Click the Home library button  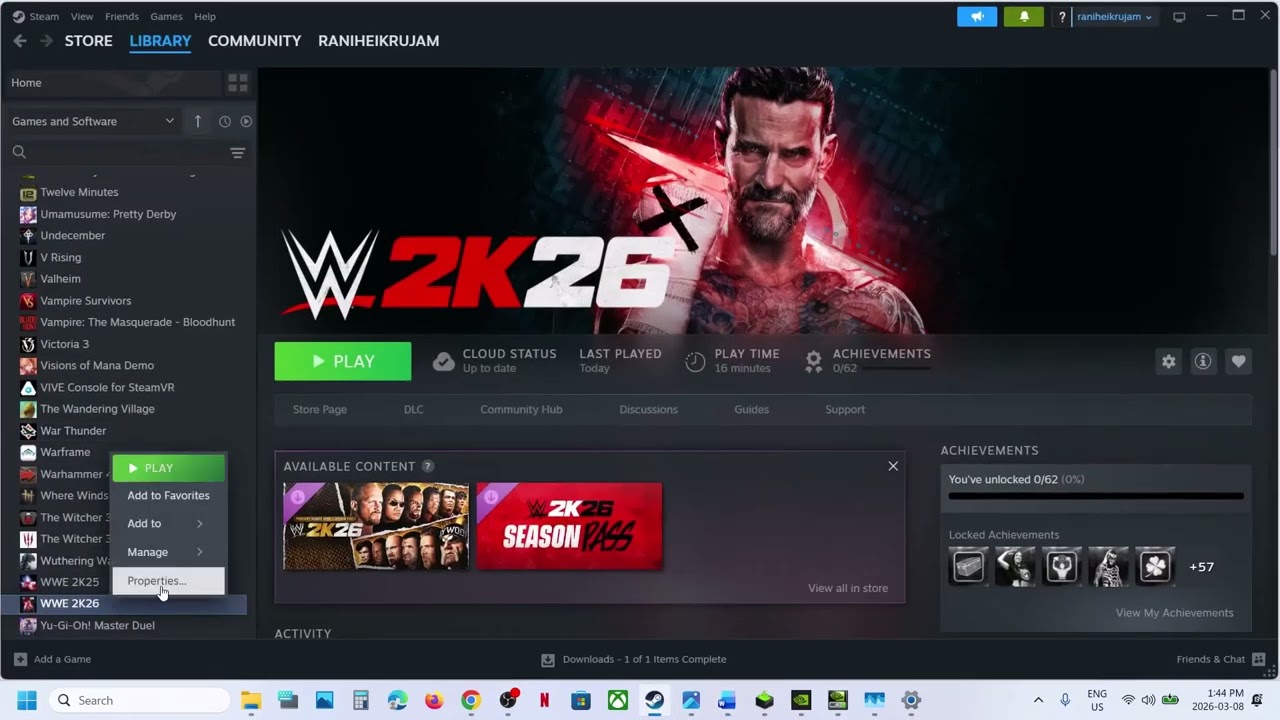tap(113, 83)
